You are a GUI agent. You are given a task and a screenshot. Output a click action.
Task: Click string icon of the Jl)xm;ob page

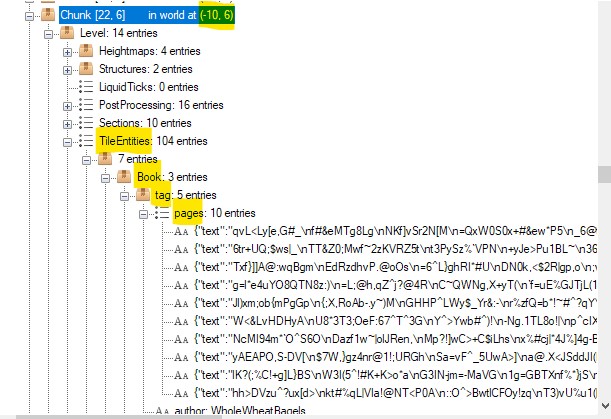pos(181,303)
